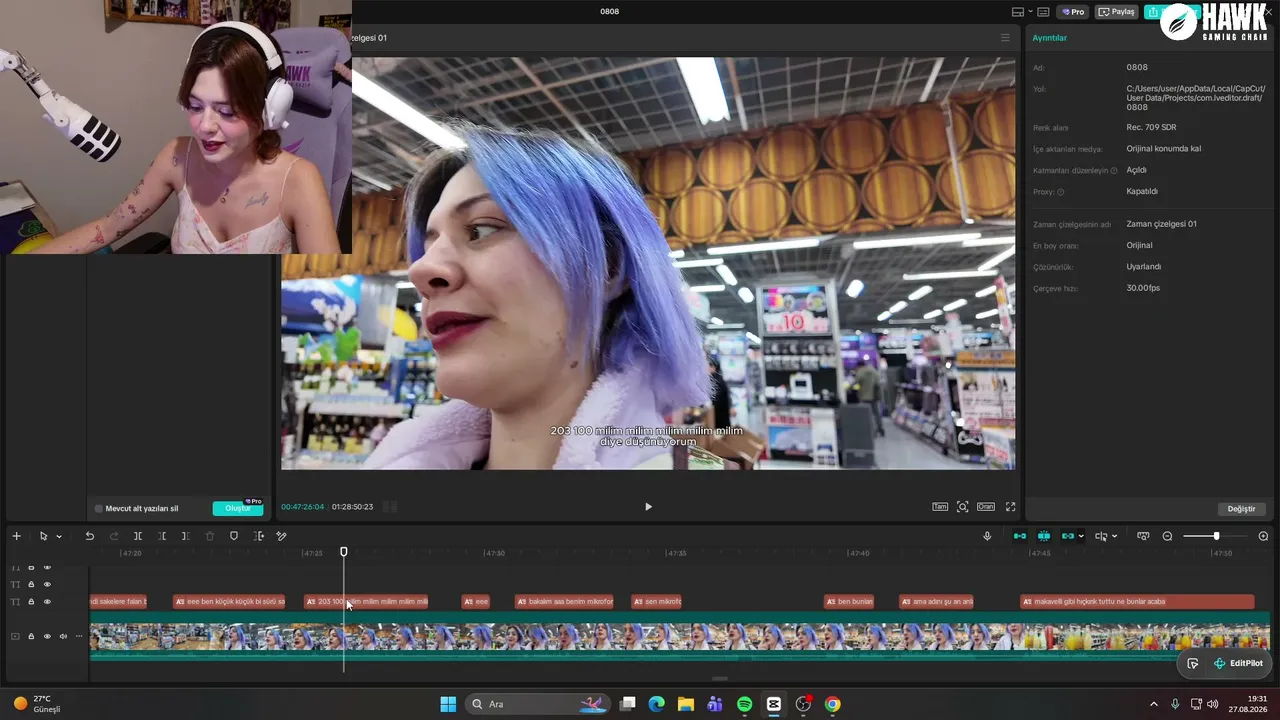Select caption clip 'ben bunları'
Screen dimensions: 1280x720
click(x=849, y=602)
